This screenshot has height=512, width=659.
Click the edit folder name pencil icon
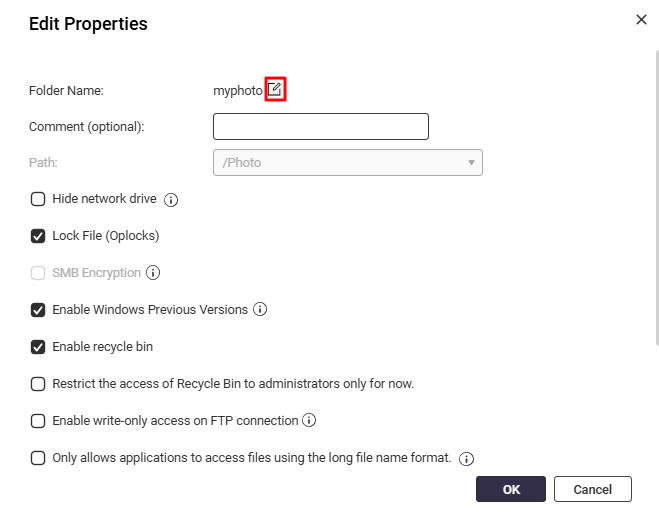(x=275, y=90)
